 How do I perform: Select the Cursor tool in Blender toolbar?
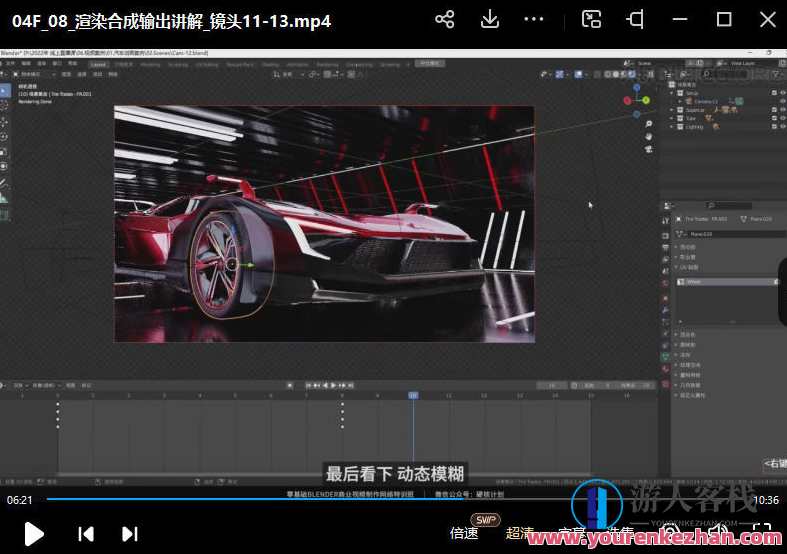click(x=5, y=106)
